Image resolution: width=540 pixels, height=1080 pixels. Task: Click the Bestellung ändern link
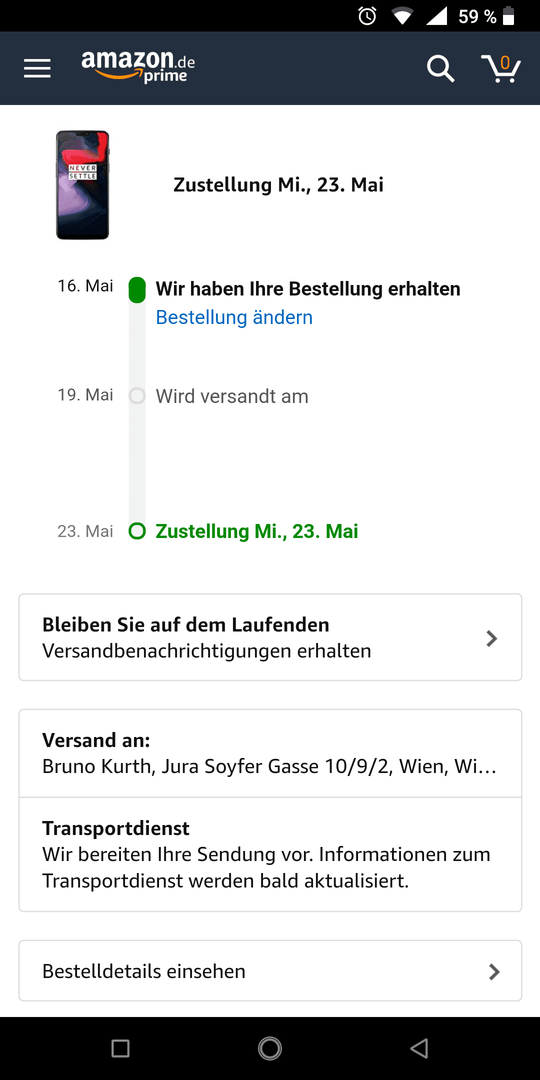pyautogui.click(x=234, y=318)
